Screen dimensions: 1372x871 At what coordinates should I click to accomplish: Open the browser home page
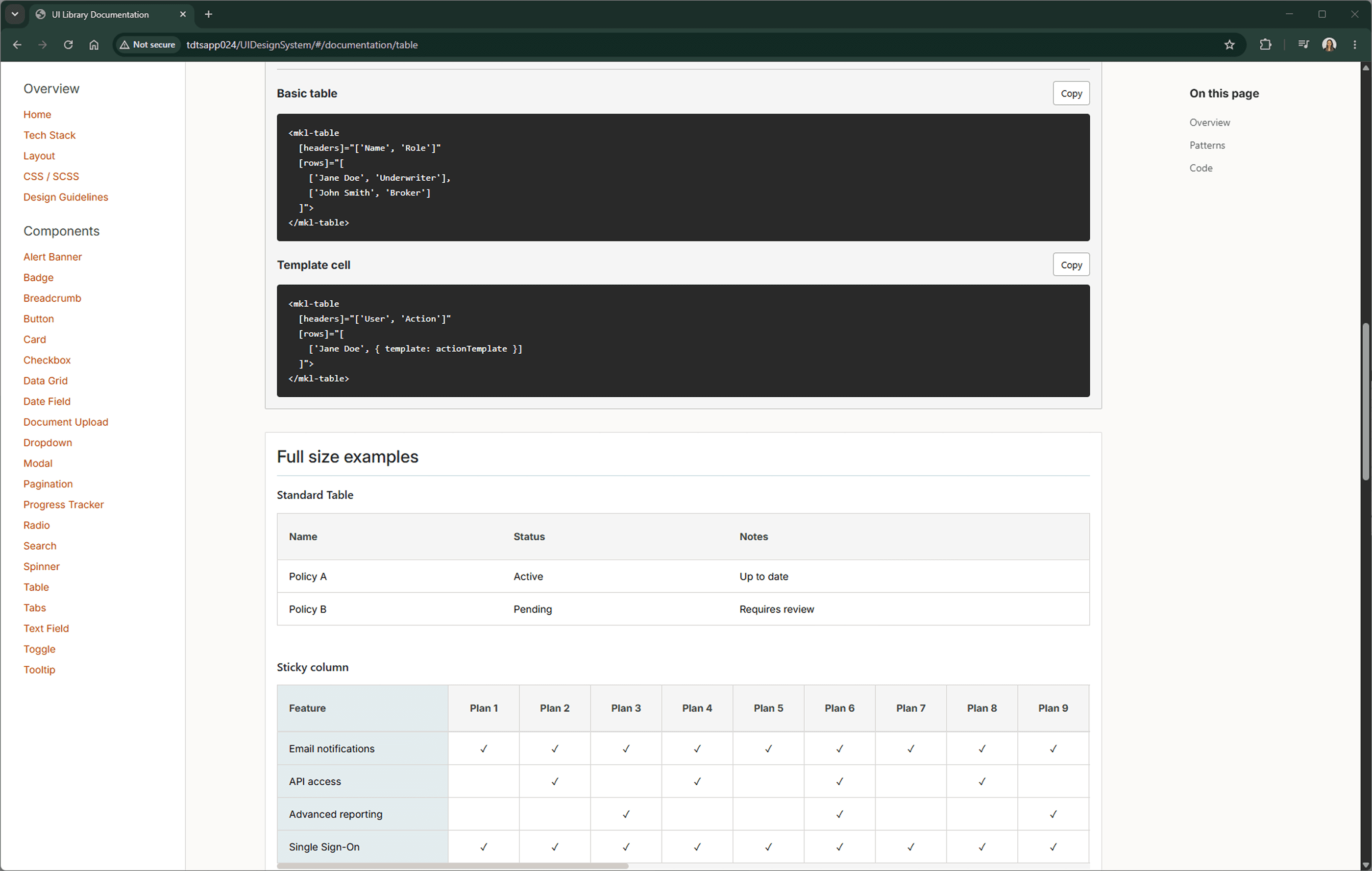[94, 45]
